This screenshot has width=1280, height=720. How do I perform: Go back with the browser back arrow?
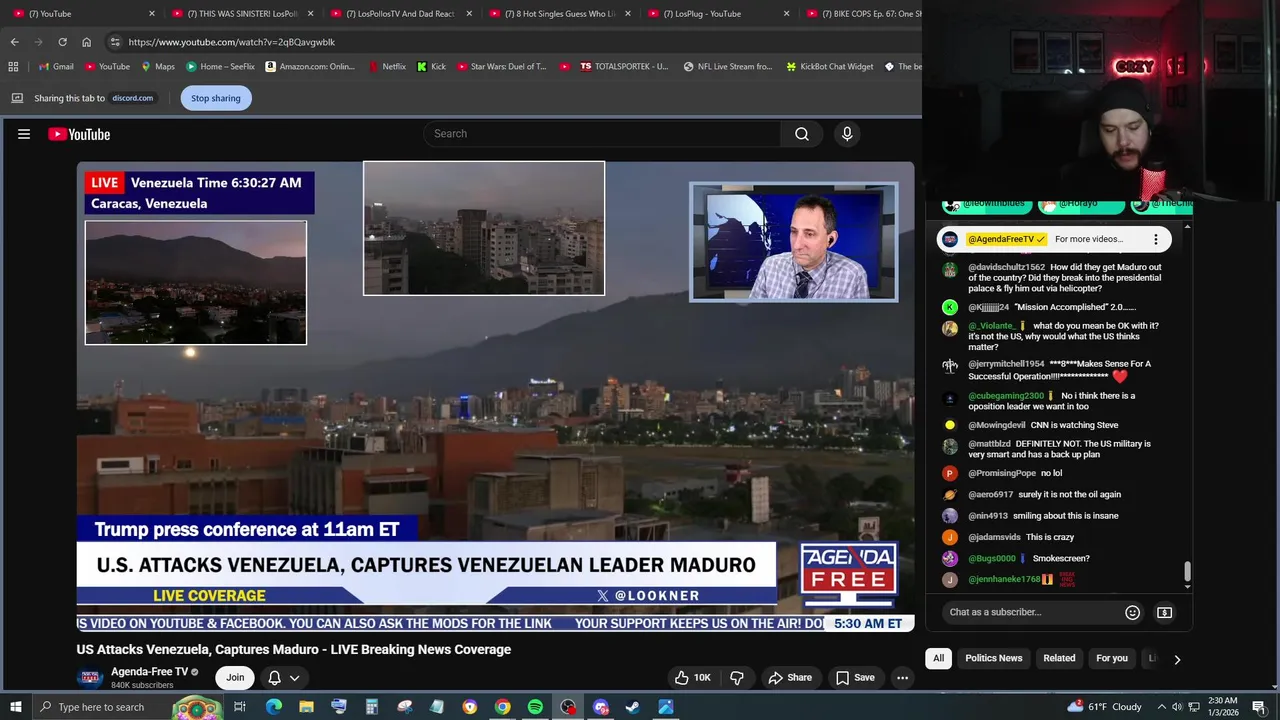(x=14, y=42)
